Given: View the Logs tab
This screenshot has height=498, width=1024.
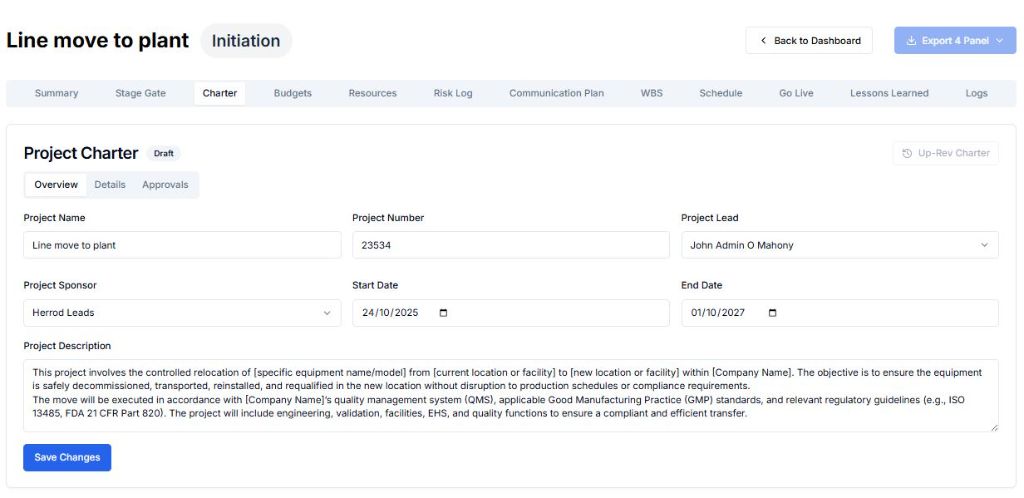Looking at the screenshot, I should tap(976, 93).
